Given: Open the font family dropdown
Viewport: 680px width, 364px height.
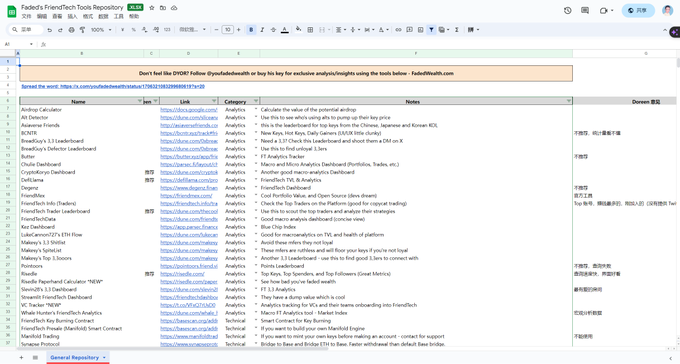Looking at the screenshot, I should 193,30.
